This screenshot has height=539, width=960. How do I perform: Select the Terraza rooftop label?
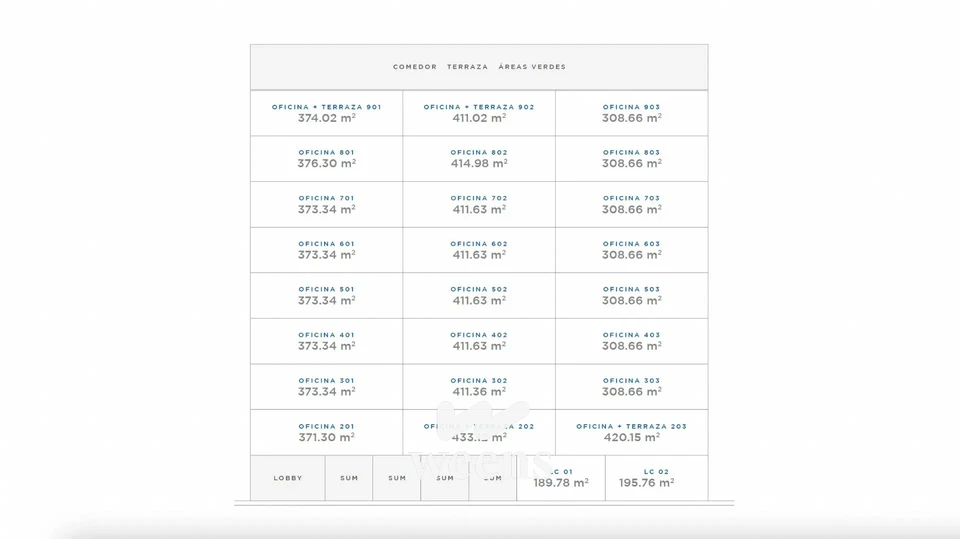467,67
